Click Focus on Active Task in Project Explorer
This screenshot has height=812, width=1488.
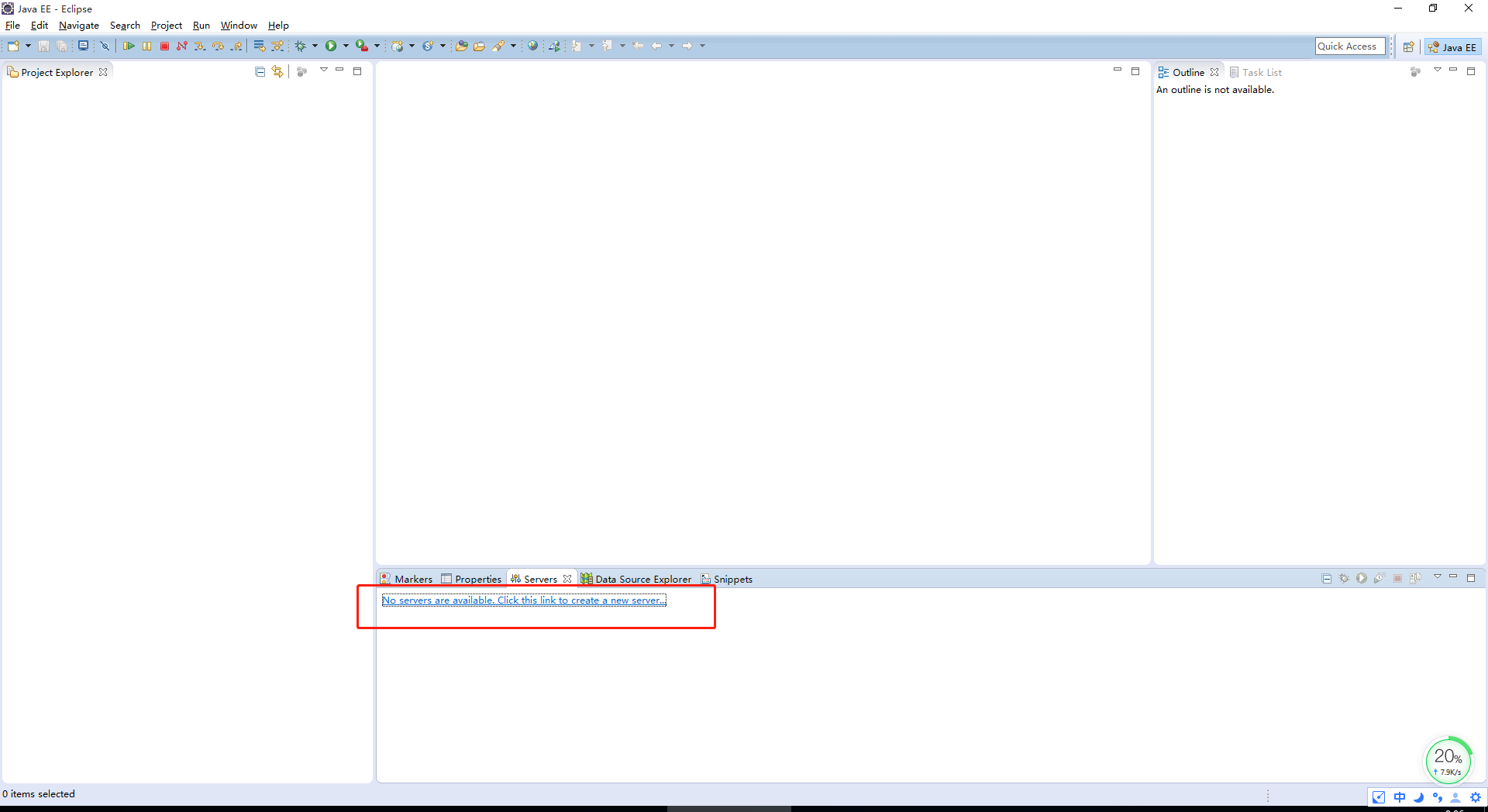pyautogui.click(x=302, y=71)
